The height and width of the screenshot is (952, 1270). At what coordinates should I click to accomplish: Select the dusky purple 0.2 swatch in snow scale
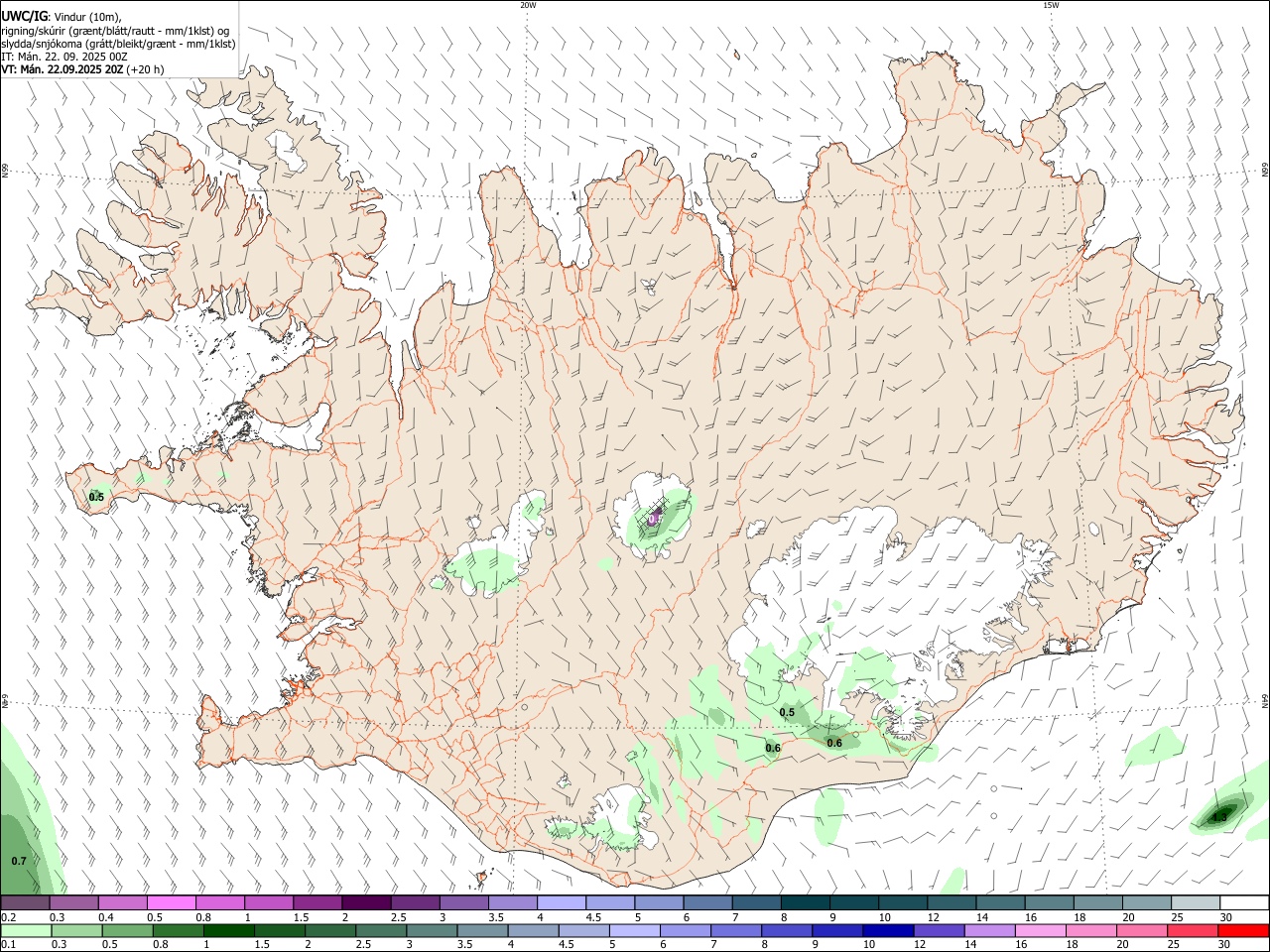(x=26, y=902)
